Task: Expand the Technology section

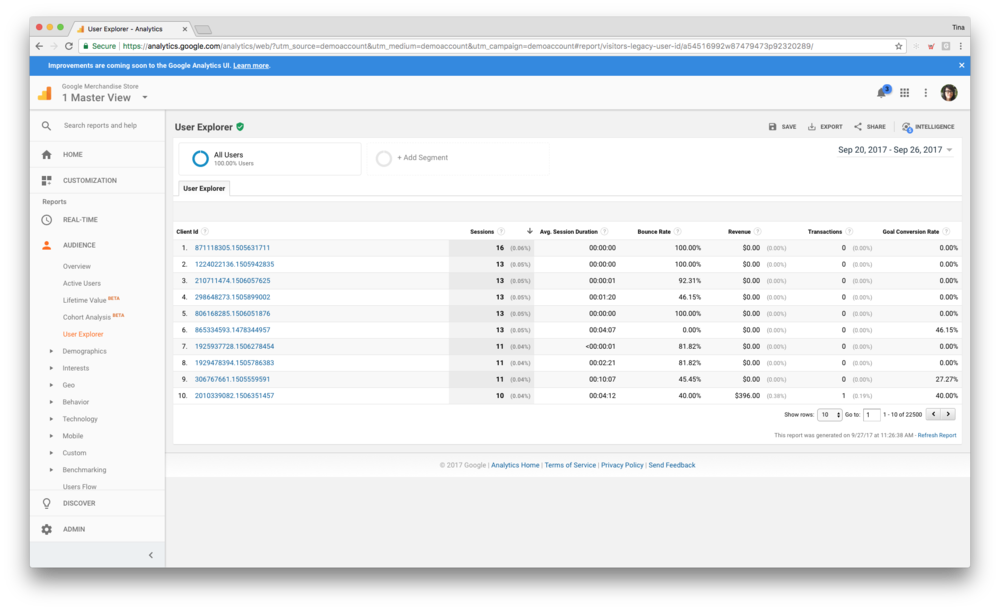Action: 52,419
